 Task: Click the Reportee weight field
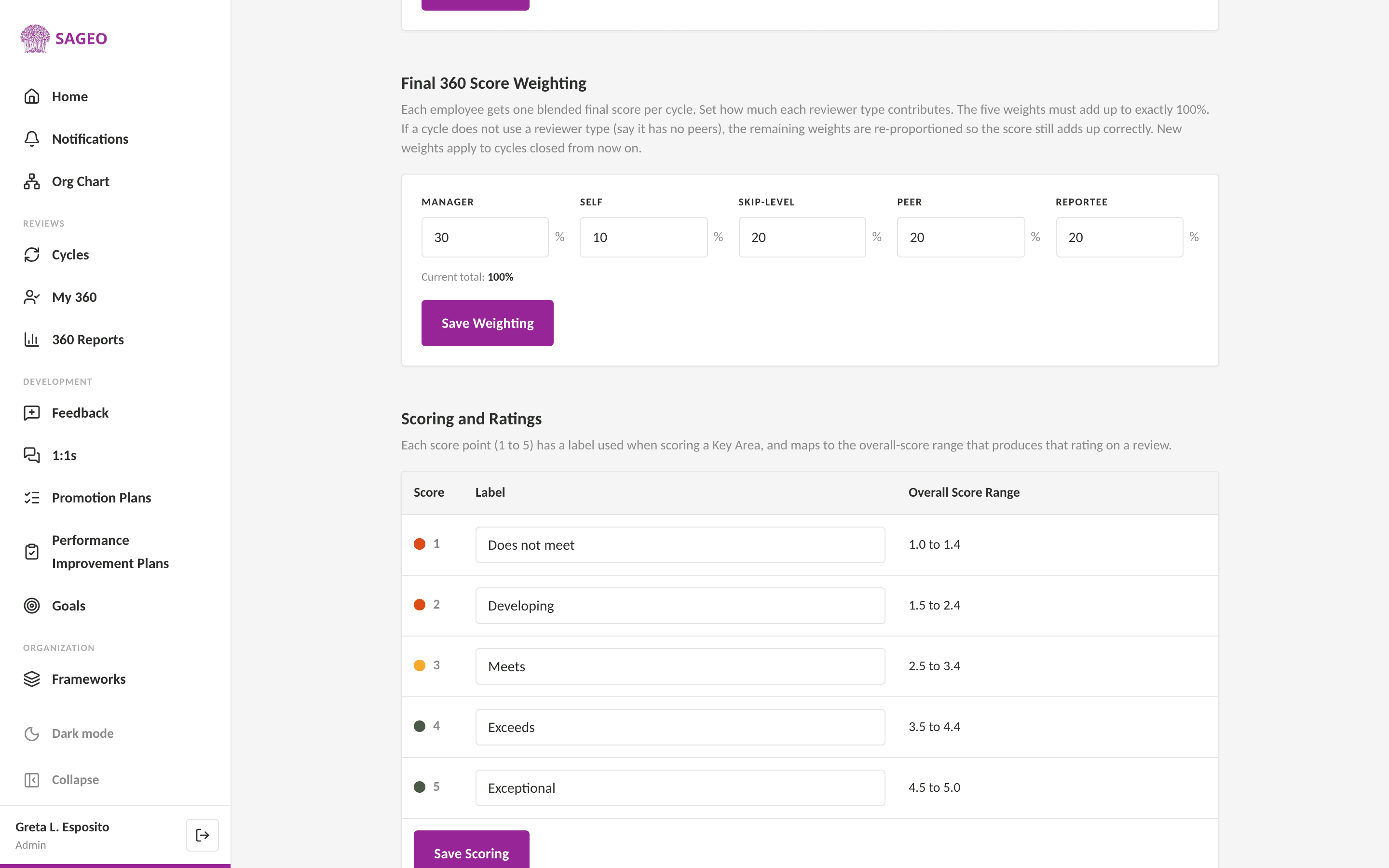(1119, 238)
